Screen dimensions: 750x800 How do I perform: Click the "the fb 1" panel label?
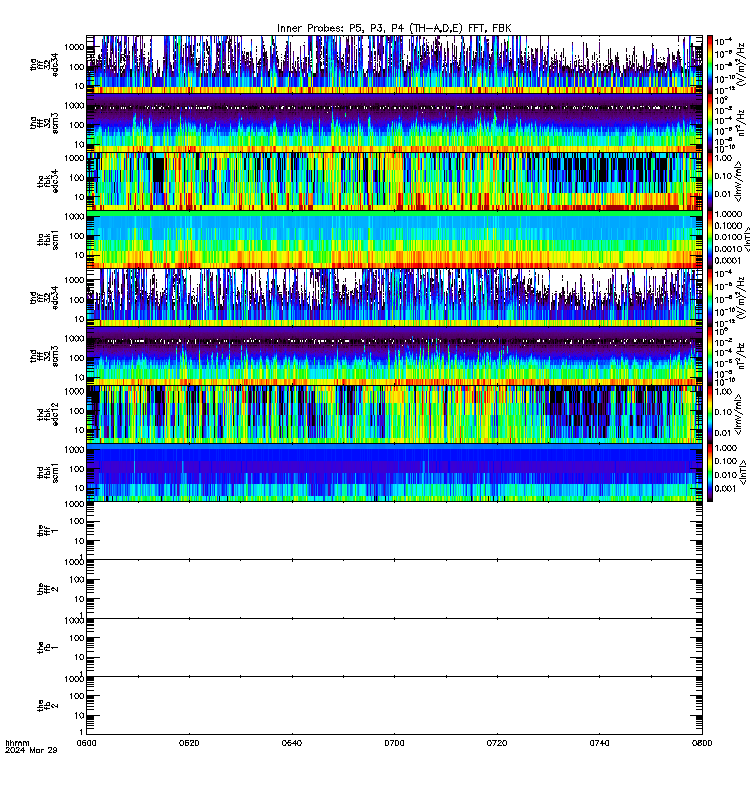click(48, 647)
